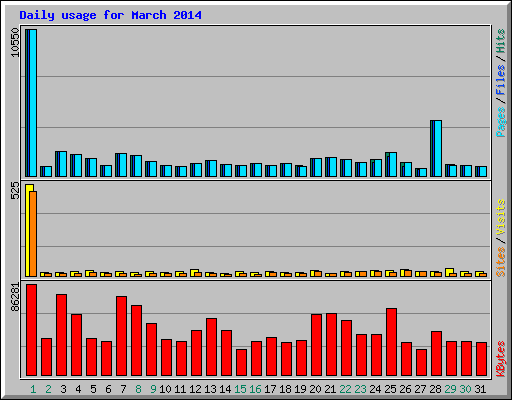Click the red KBytes bar for day 1
Viewport: 512px width, 400px height.
coord(31,330)
